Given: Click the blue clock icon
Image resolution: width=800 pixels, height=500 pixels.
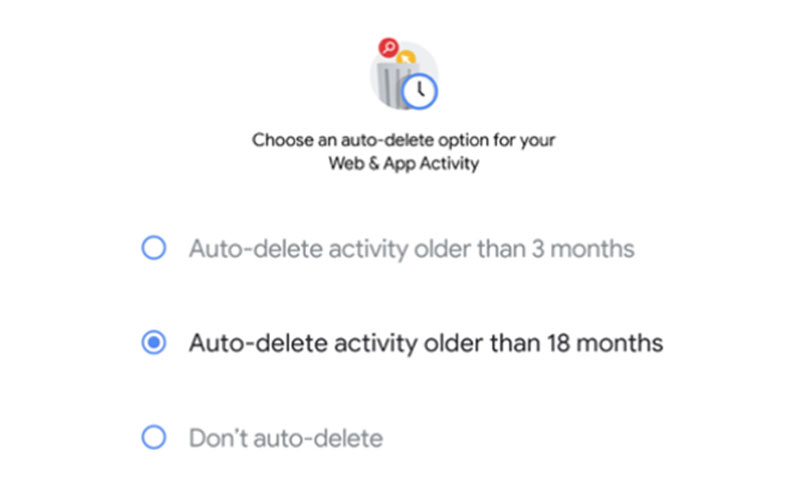Looking at the screenshot, I should (x=419, y=92).
